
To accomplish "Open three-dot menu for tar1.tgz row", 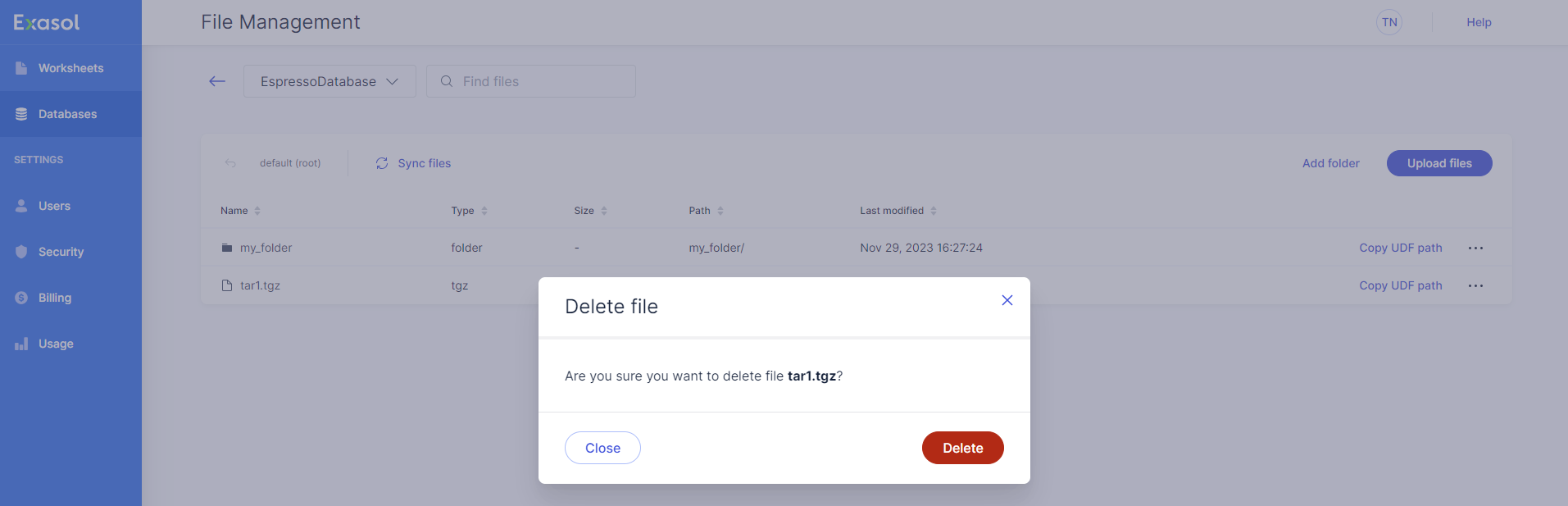I will tap(1475, 285).
